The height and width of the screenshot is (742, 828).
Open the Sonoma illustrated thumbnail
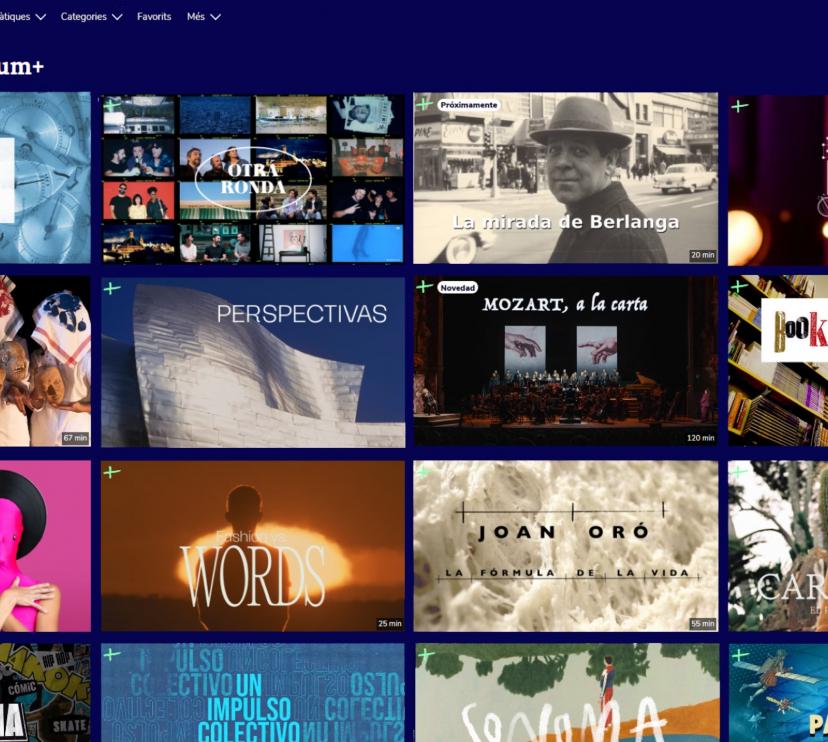pos(567,693)
